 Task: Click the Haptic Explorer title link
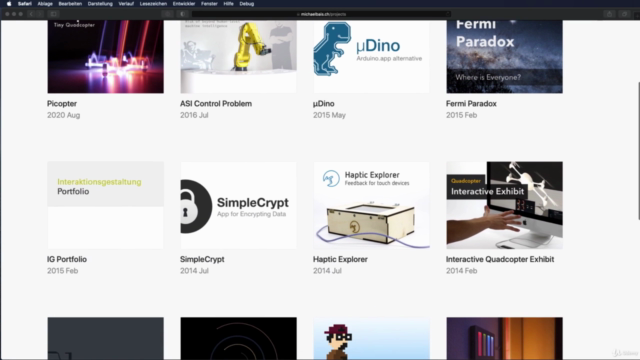pos(340,259)
